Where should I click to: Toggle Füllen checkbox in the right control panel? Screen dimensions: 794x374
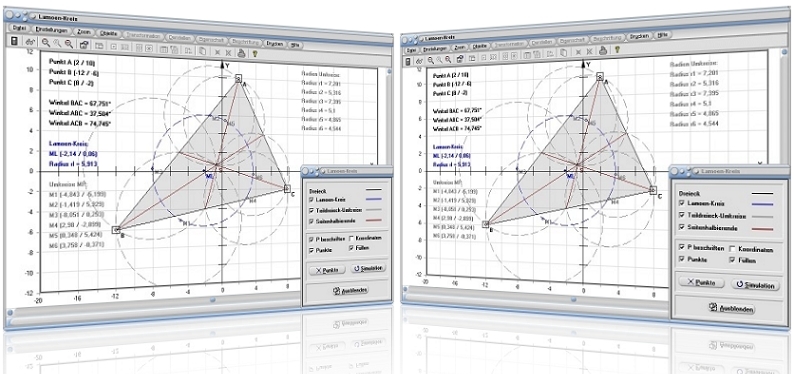(x=732, y=260)
